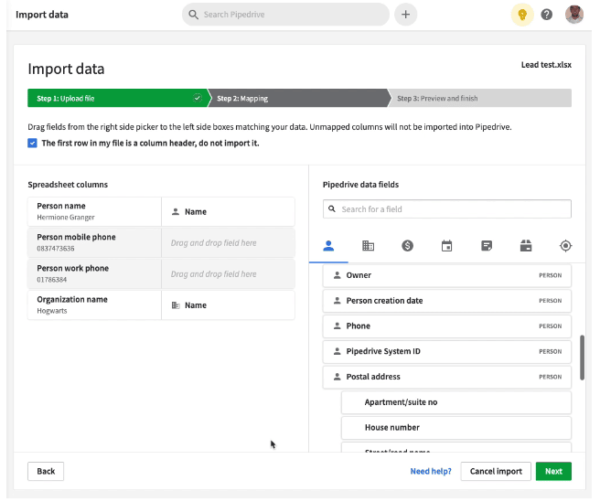Click drop zone for Person work phone
This screenshot has height=502, width=600.
pos(228,274)
